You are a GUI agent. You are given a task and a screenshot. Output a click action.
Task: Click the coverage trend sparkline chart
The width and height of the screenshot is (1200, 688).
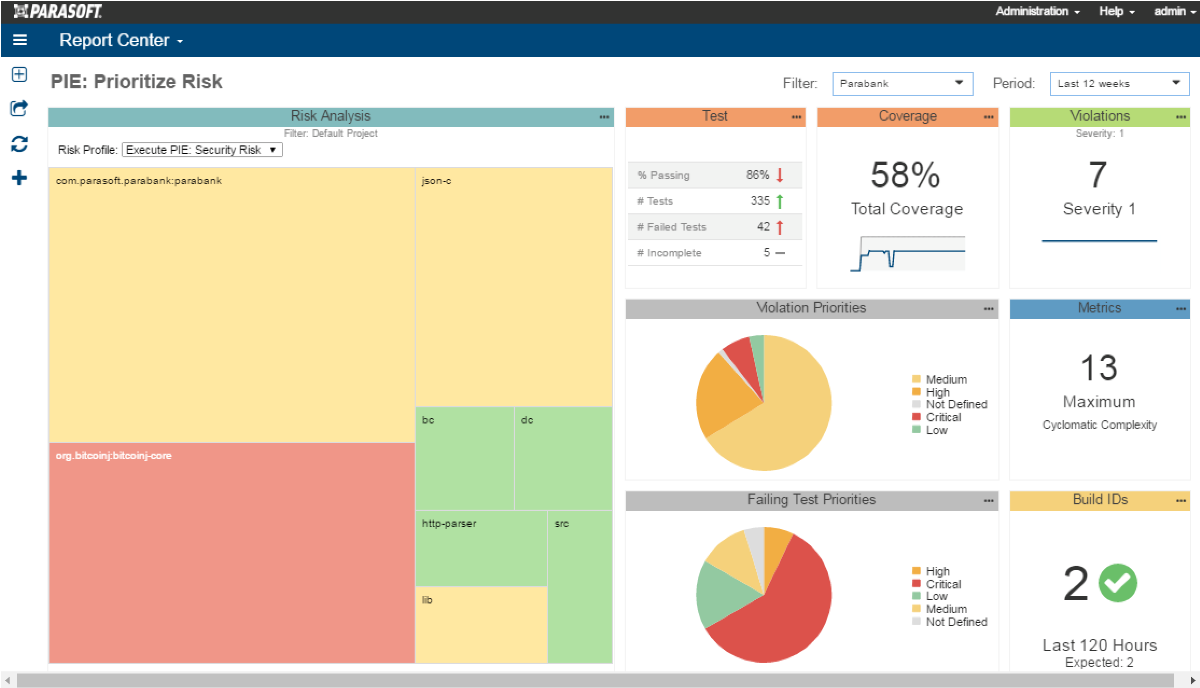[x=908, y=254]
